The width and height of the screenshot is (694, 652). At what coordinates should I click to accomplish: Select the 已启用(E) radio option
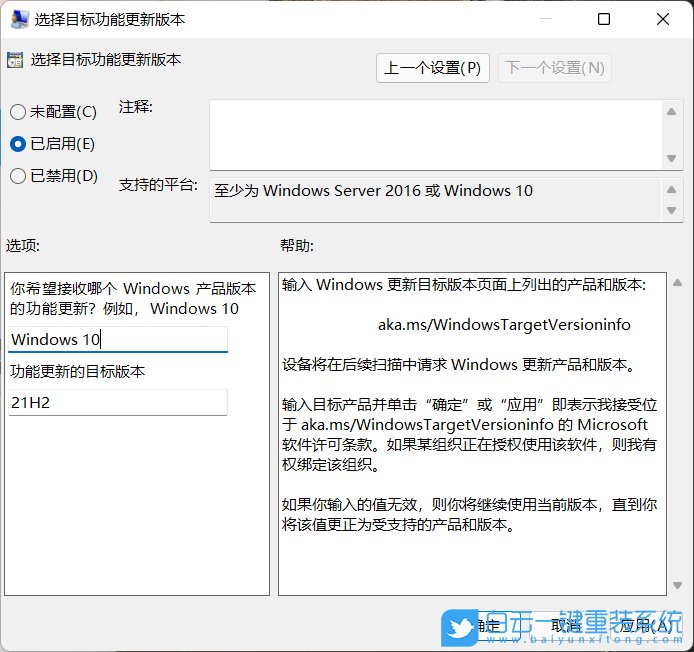click(x=52, y=144)
